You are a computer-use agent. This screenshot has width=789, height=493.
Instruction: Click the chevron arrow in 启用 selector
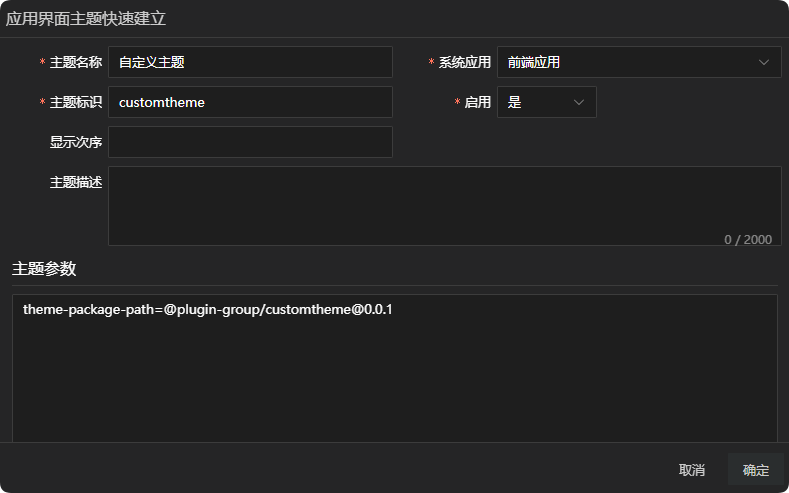tap(579, 102)
